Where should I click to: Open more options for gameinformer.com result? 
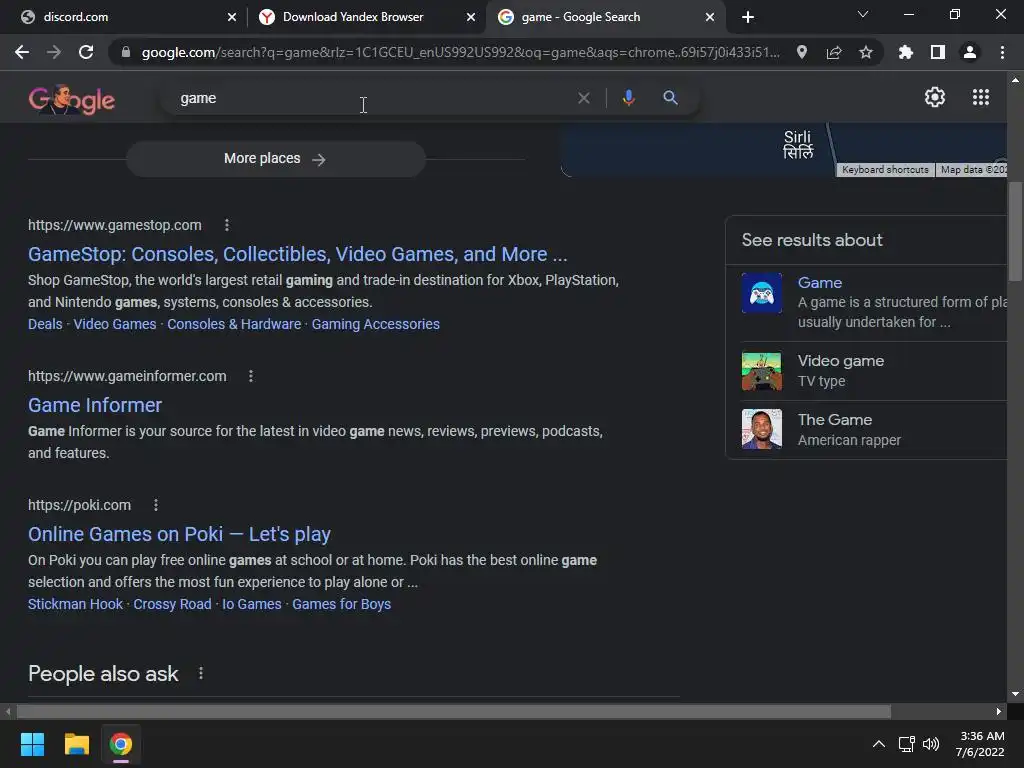(x=250, y=376)
